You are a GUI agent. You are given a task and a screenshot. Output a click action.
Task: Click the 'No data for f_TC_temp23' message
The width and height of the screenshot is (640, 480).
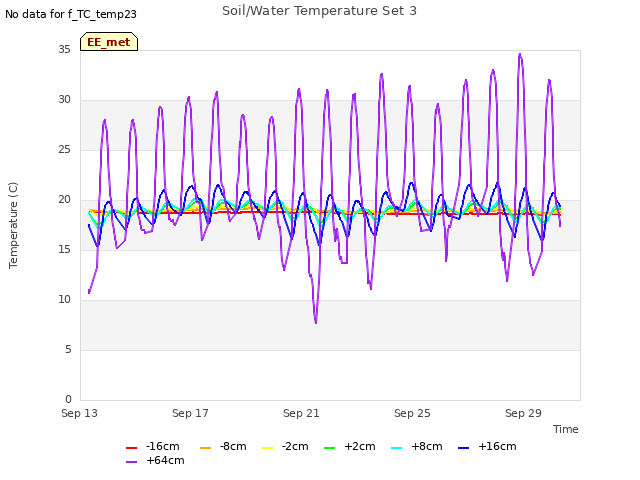71,14
